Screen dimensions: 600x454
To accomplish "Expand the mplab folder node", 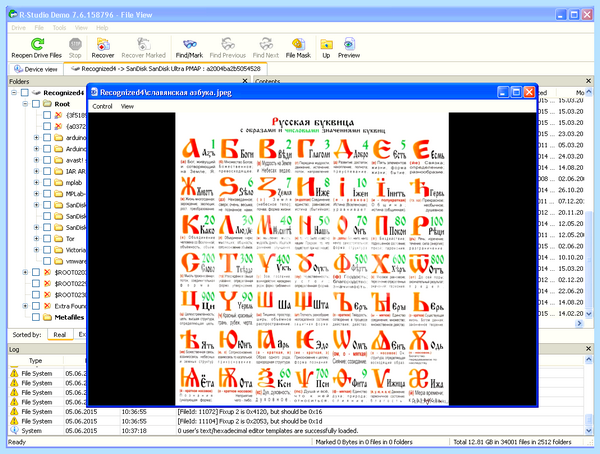I will (36, 183).
